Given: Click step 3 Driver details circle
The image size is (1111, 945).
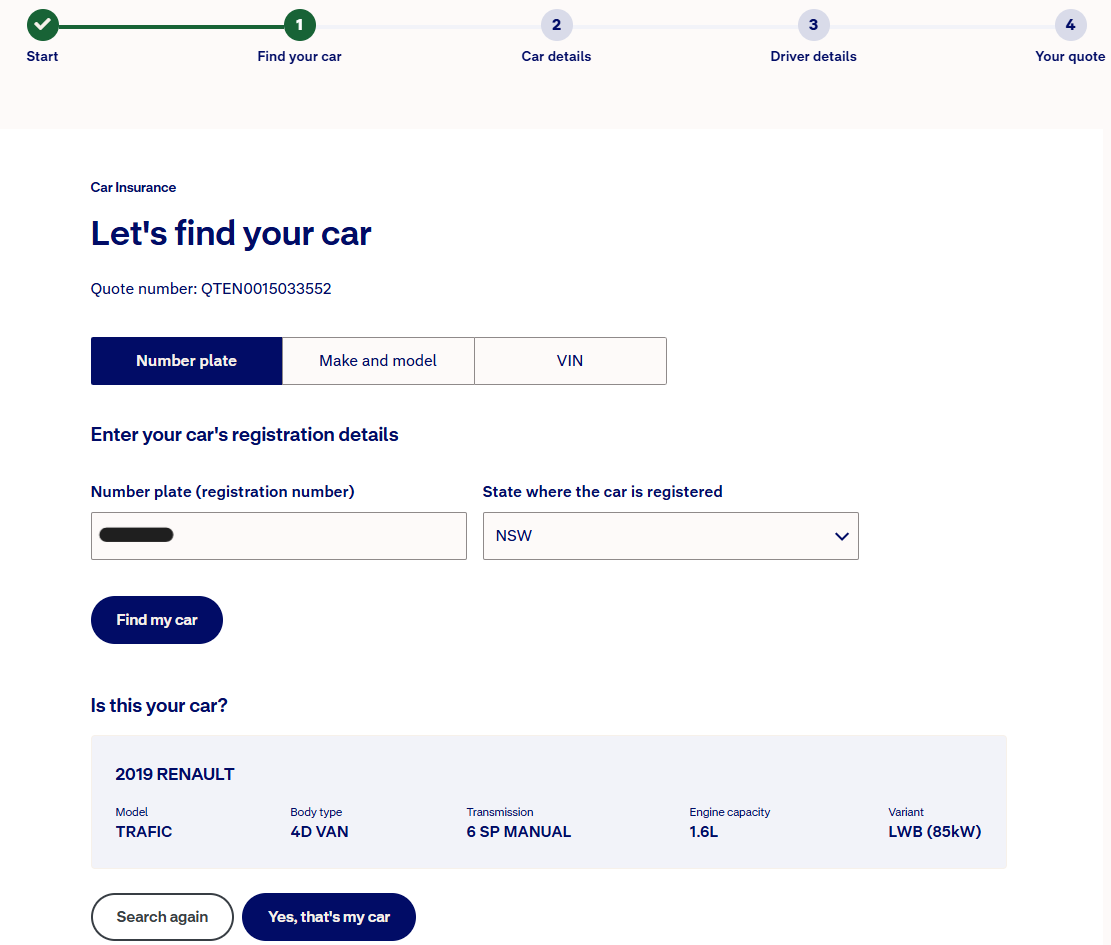Looking at the screenshot, I should [x=813, y=25].
